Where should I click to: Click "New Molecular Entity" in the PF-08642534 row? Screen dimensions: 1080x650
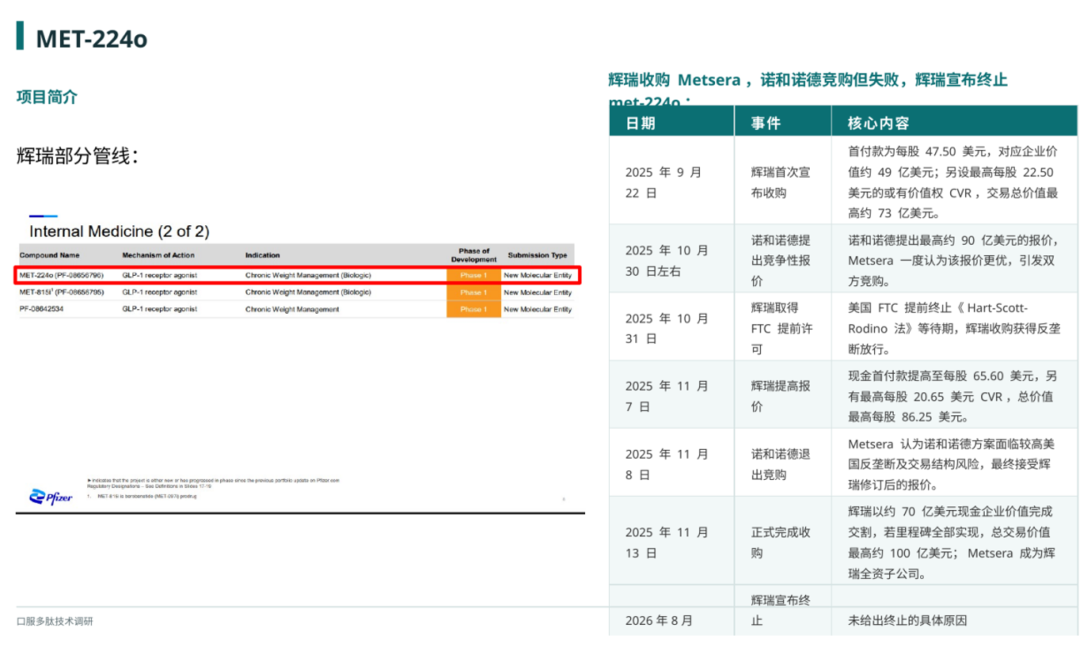(537, 310)
